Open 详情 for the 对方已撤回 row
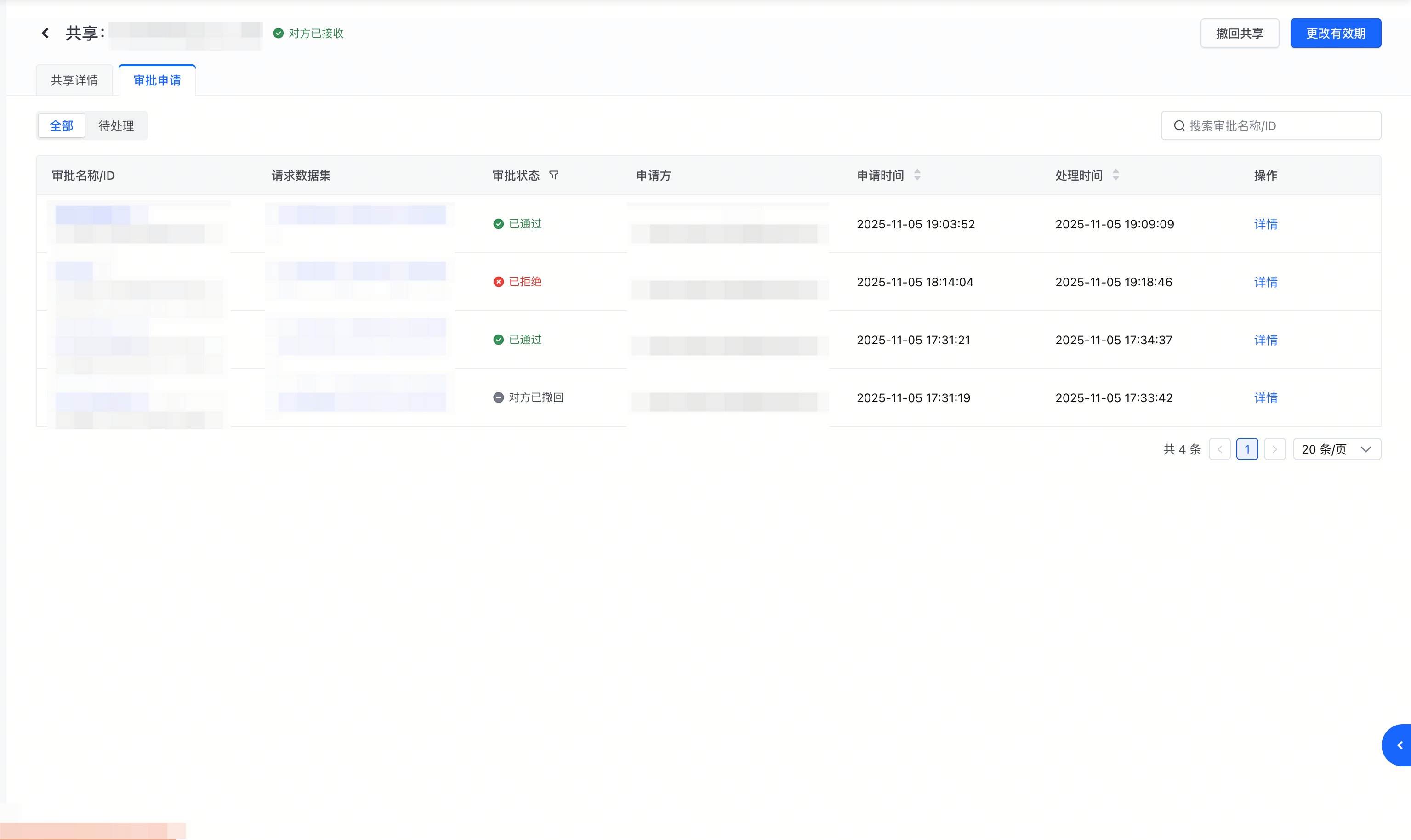Viewport: 1411px width, 840px height. pos(1266,398)
